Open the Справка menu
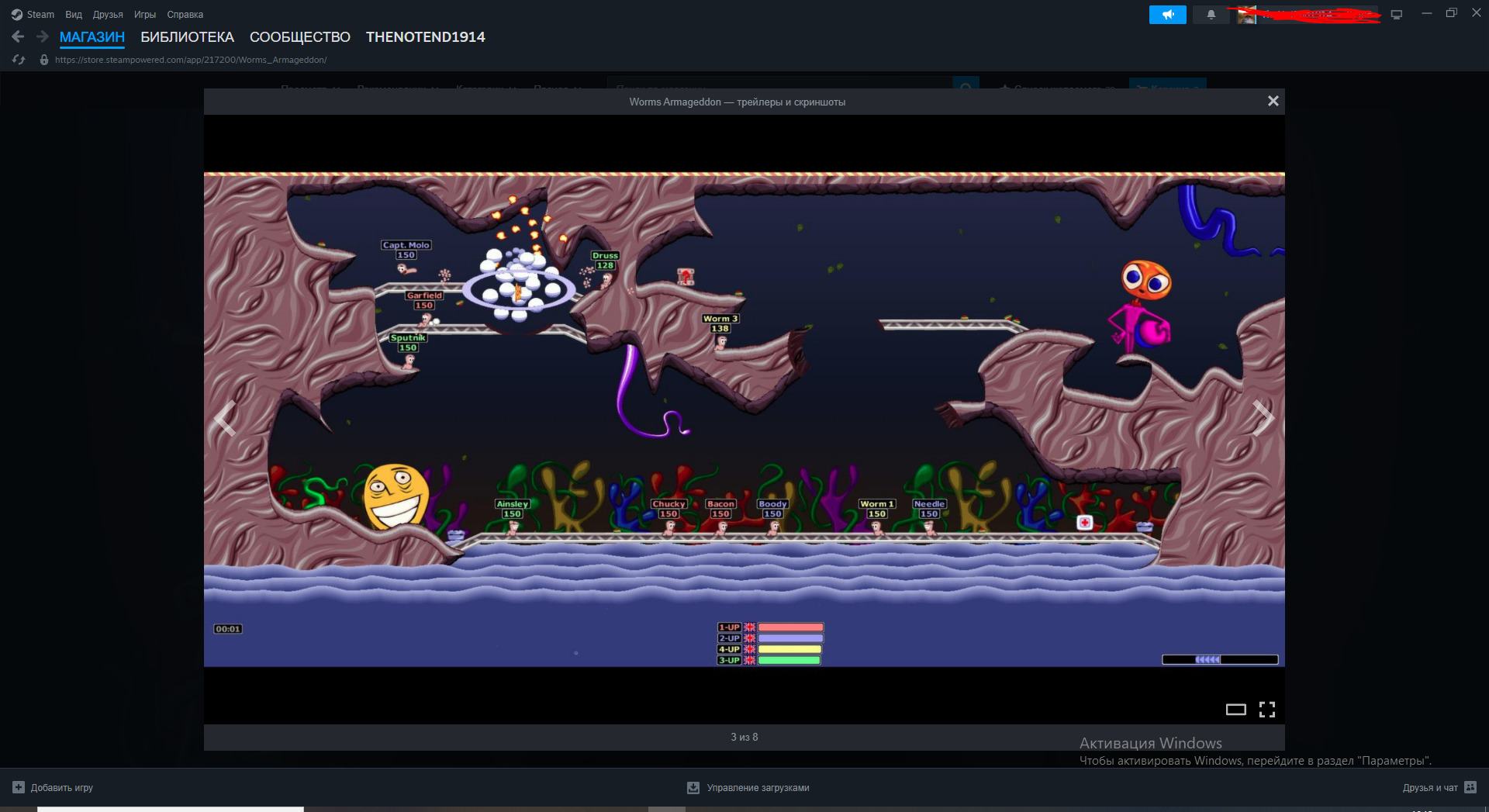 point(185,15)
